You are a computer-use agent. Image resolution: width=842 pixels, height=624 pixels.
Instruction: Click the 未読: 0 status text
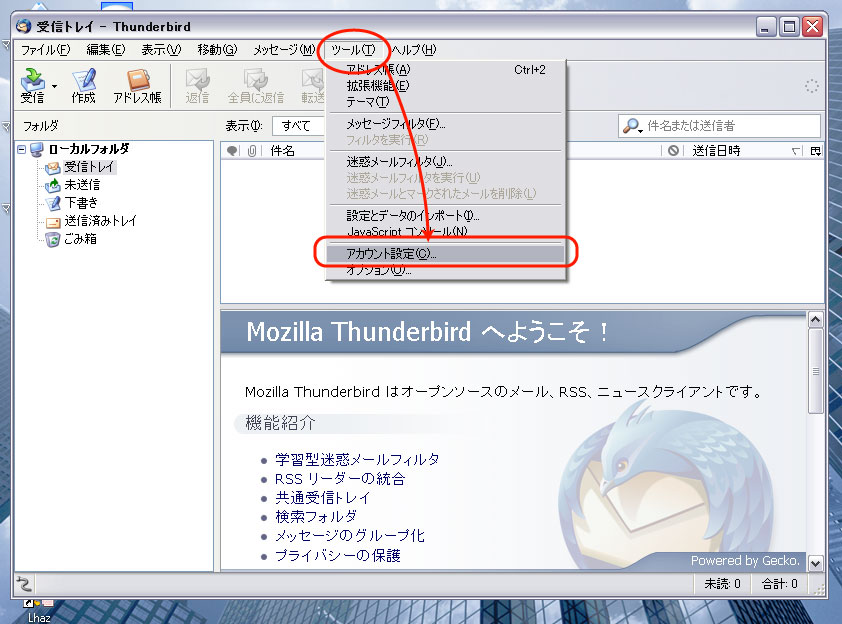(722, 584)
